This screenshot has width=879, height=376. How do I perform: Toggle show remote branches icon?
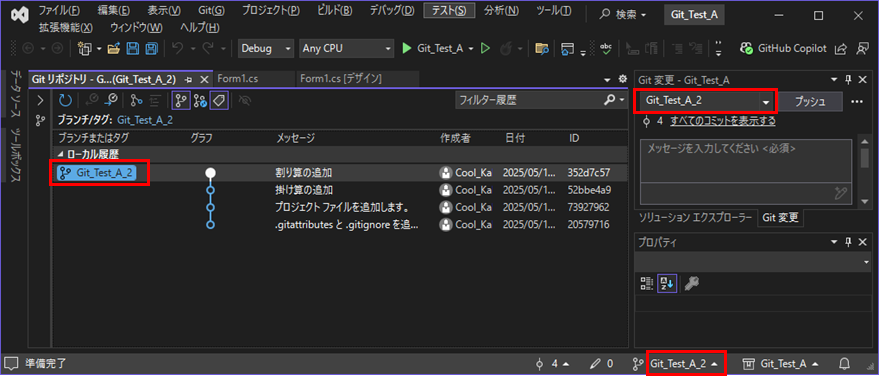[200, 100]
